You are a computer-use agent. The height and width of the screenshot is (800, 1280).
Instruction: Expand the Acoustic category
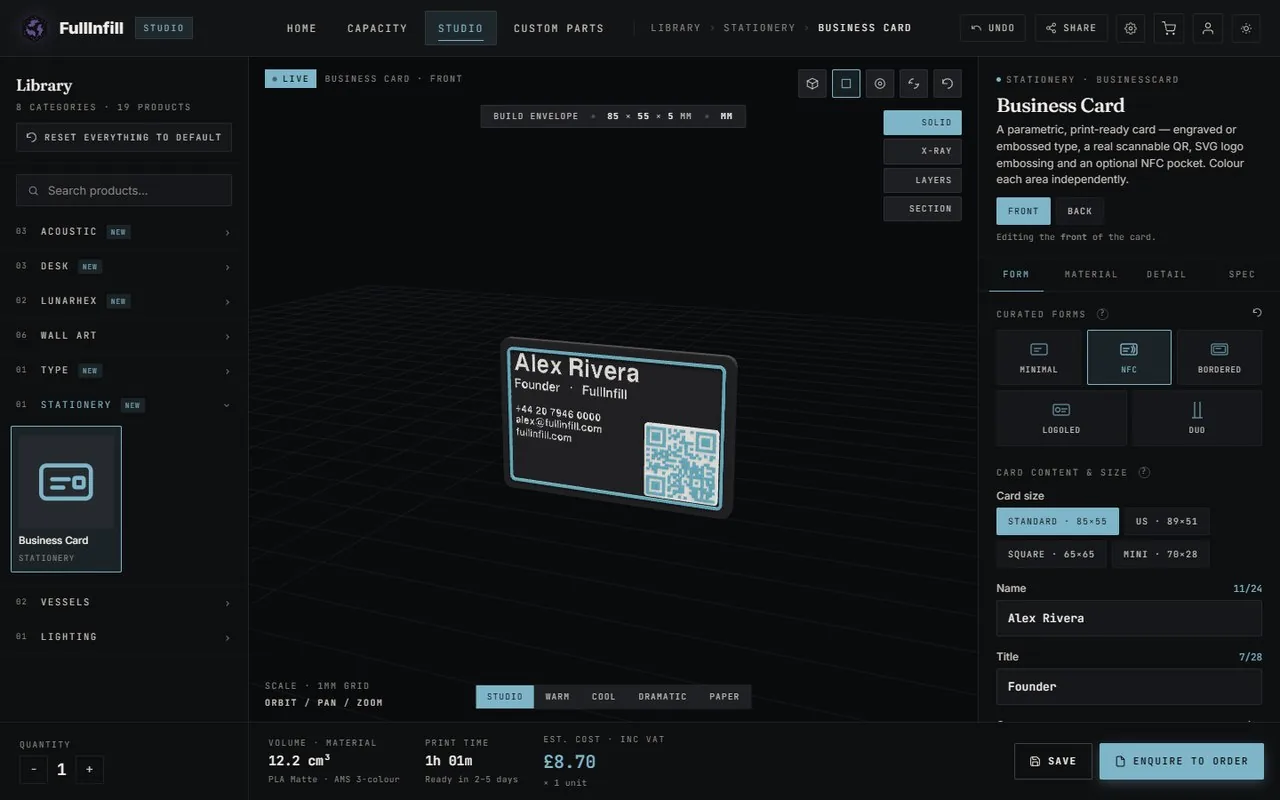[x=124, y=232]
